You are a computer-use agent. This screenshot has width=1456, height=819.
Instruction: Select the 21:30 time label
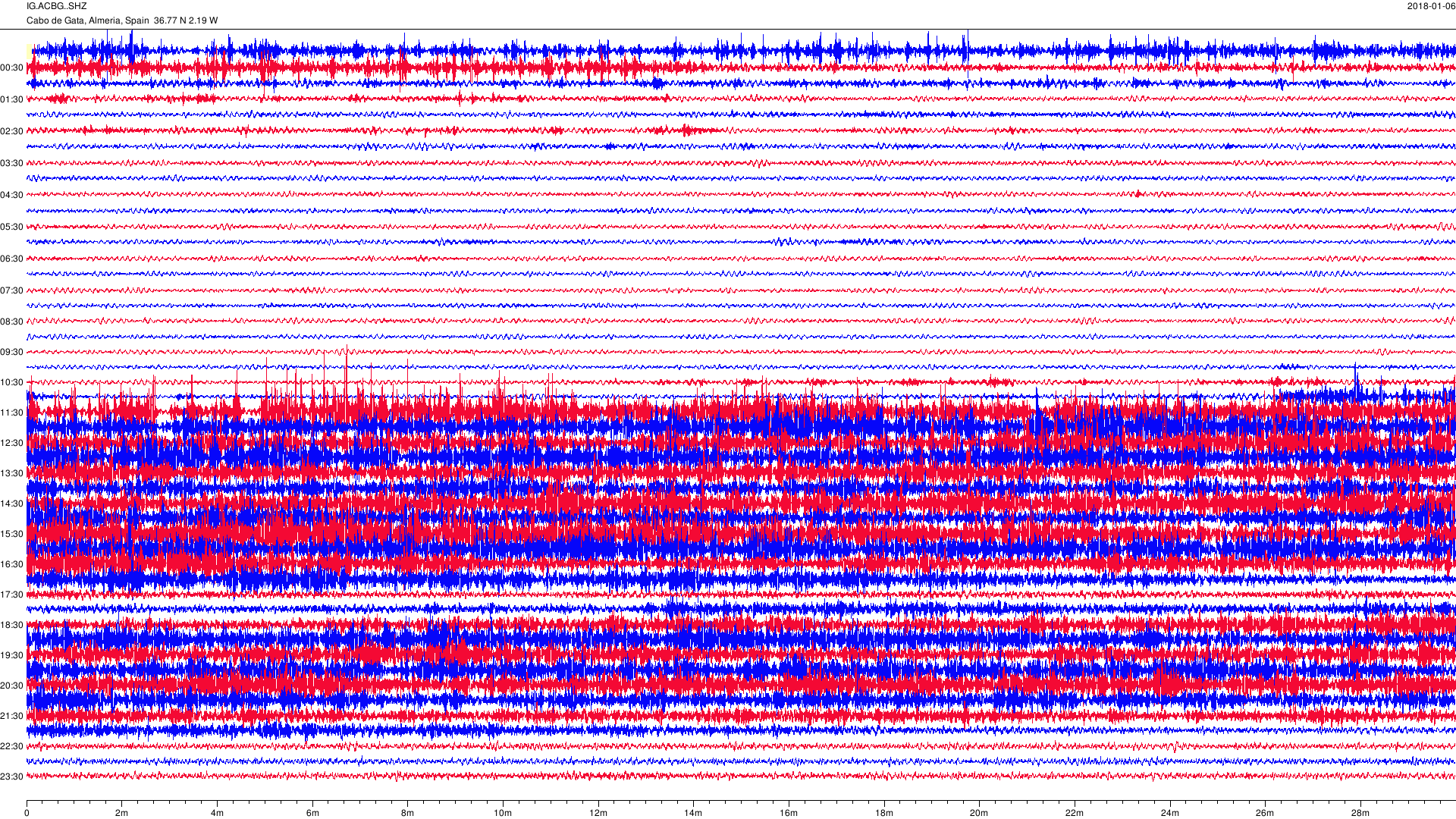click(12, 717)
